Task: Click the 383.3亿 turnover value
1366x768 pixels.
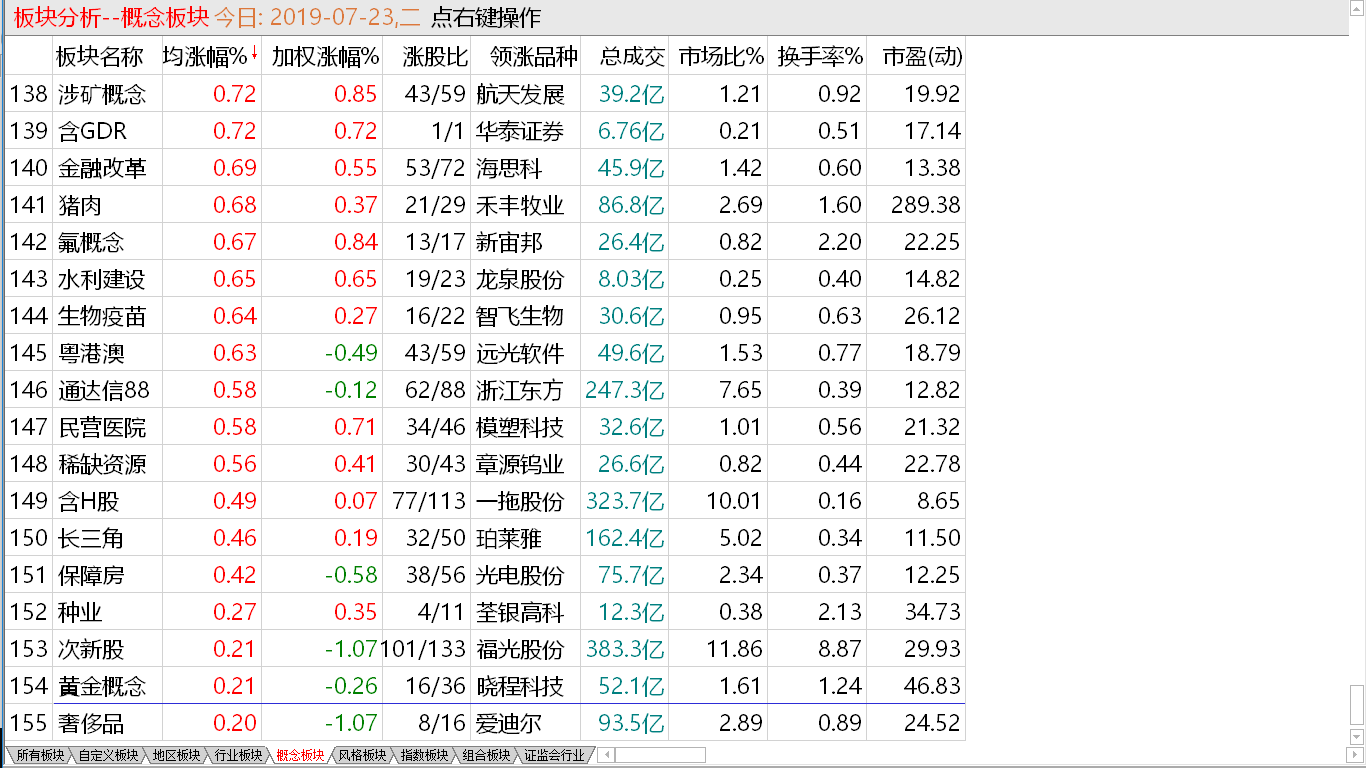Action: click(625, 649)
